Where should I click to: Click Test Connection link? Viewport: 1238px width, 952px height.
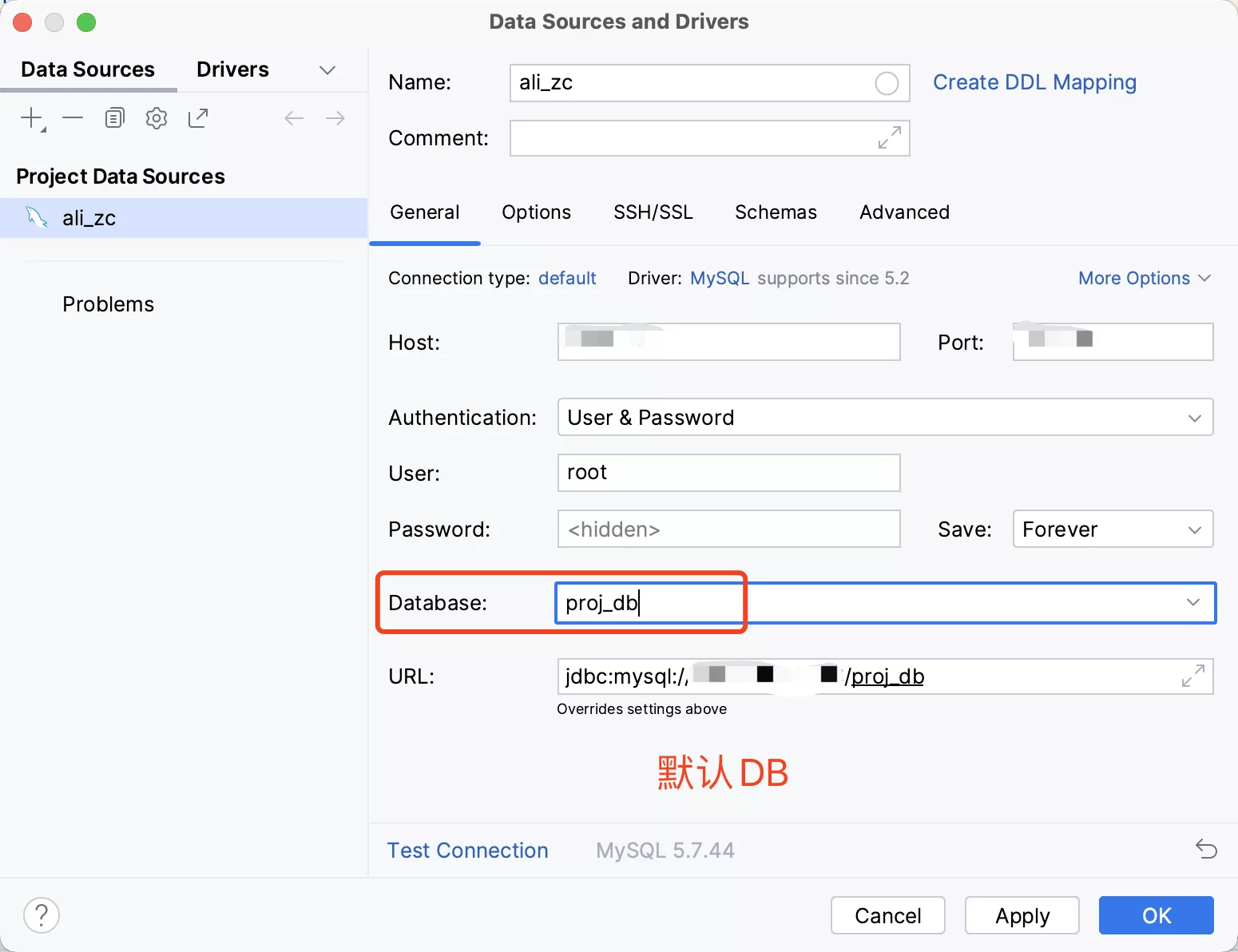pyautogui.click(x=468, y=850)
